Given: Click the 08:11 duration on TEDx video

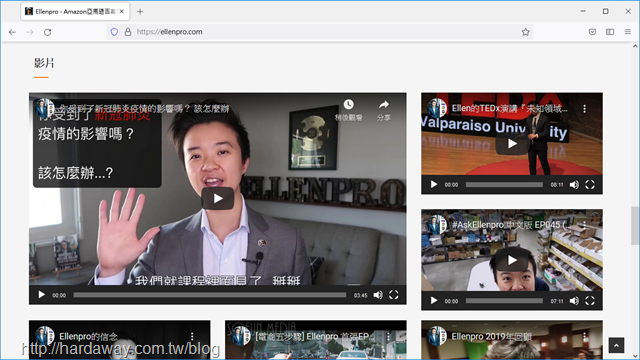Looking at the screenshot, I should [557, 185].
